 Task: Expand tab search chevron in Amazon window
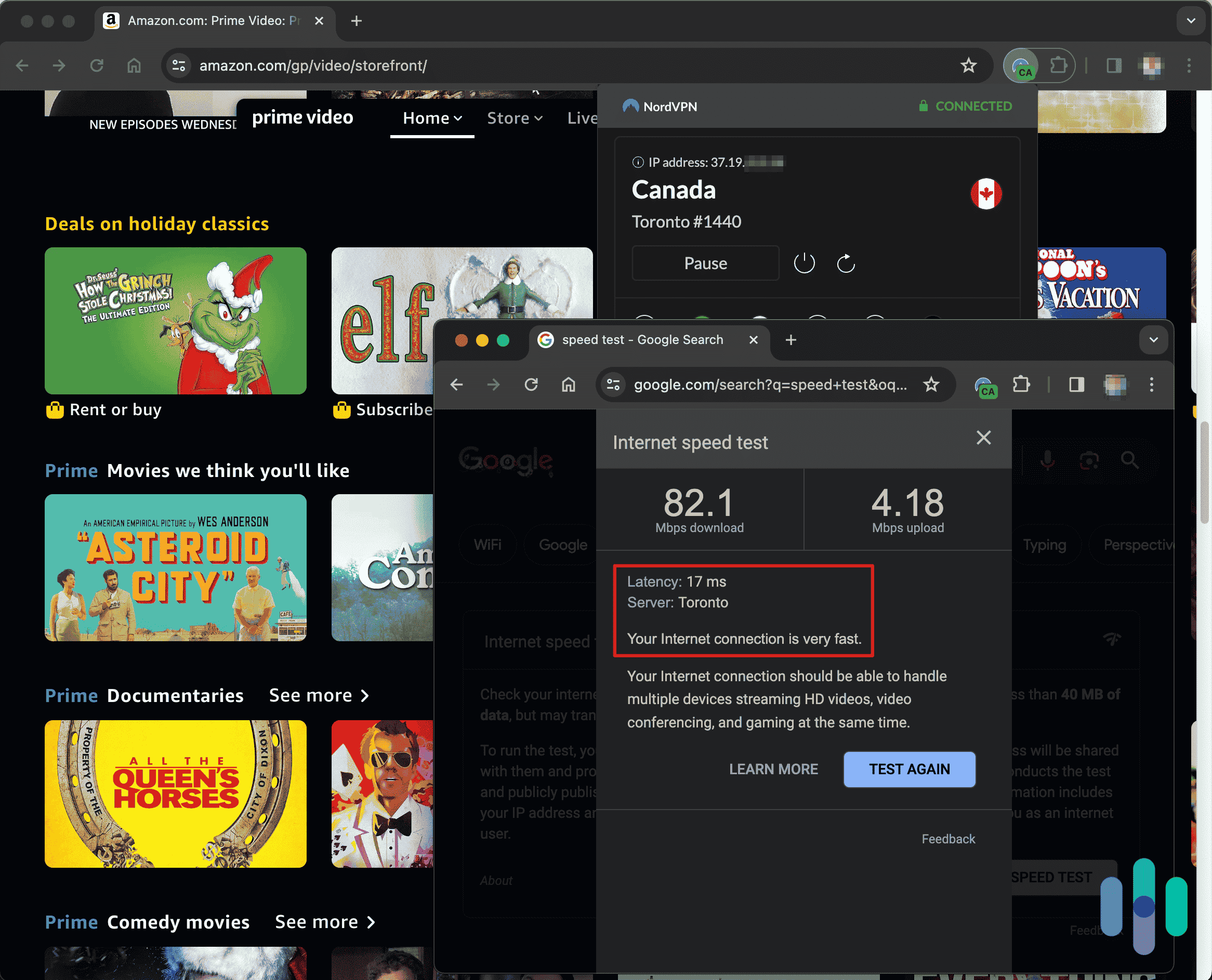(1191, 21)
